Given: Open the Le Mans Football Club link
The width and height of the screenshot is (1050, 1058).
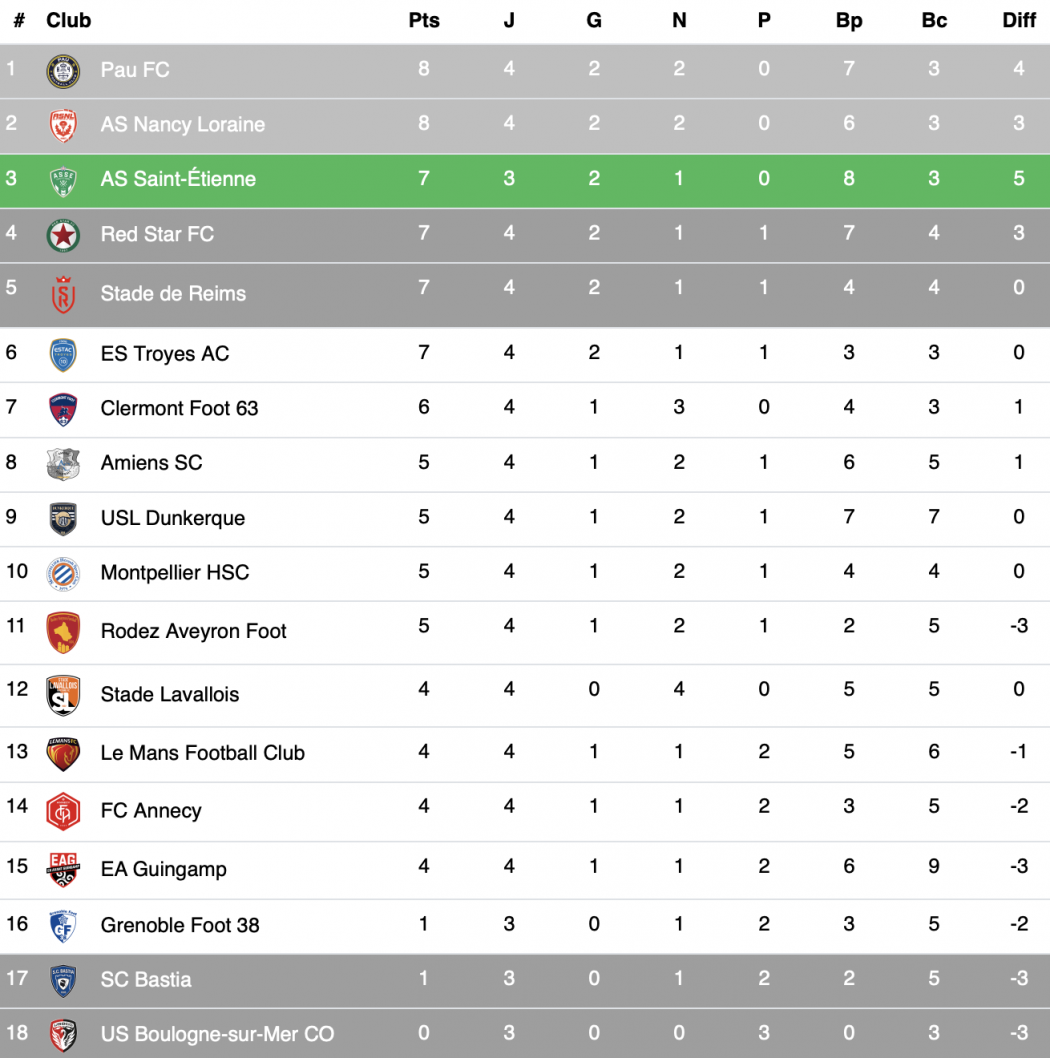Looking at the screenshot, I should click(x=202, y=752).
